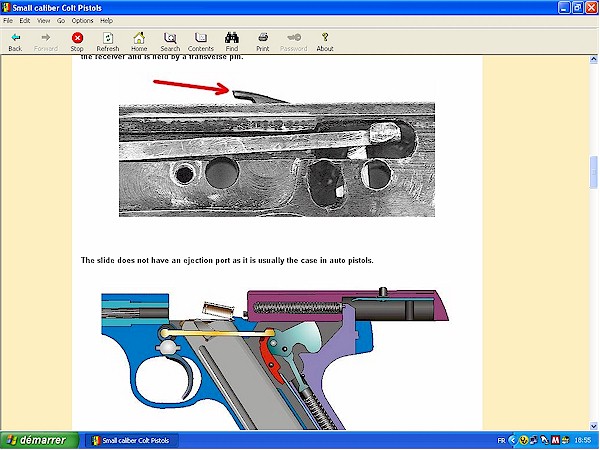Click the title bar application icon
The width and height of the screenshot is (600, 450).
click(x=6, y=8)
